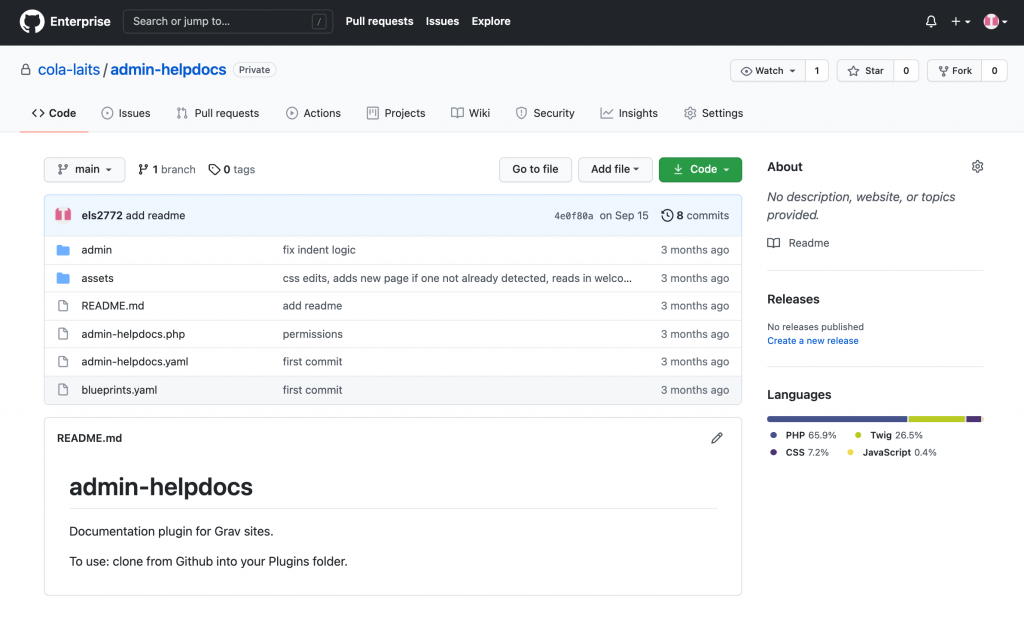
Task: Select the Pull requests repository tab
Action: click(x=217, y=113)
